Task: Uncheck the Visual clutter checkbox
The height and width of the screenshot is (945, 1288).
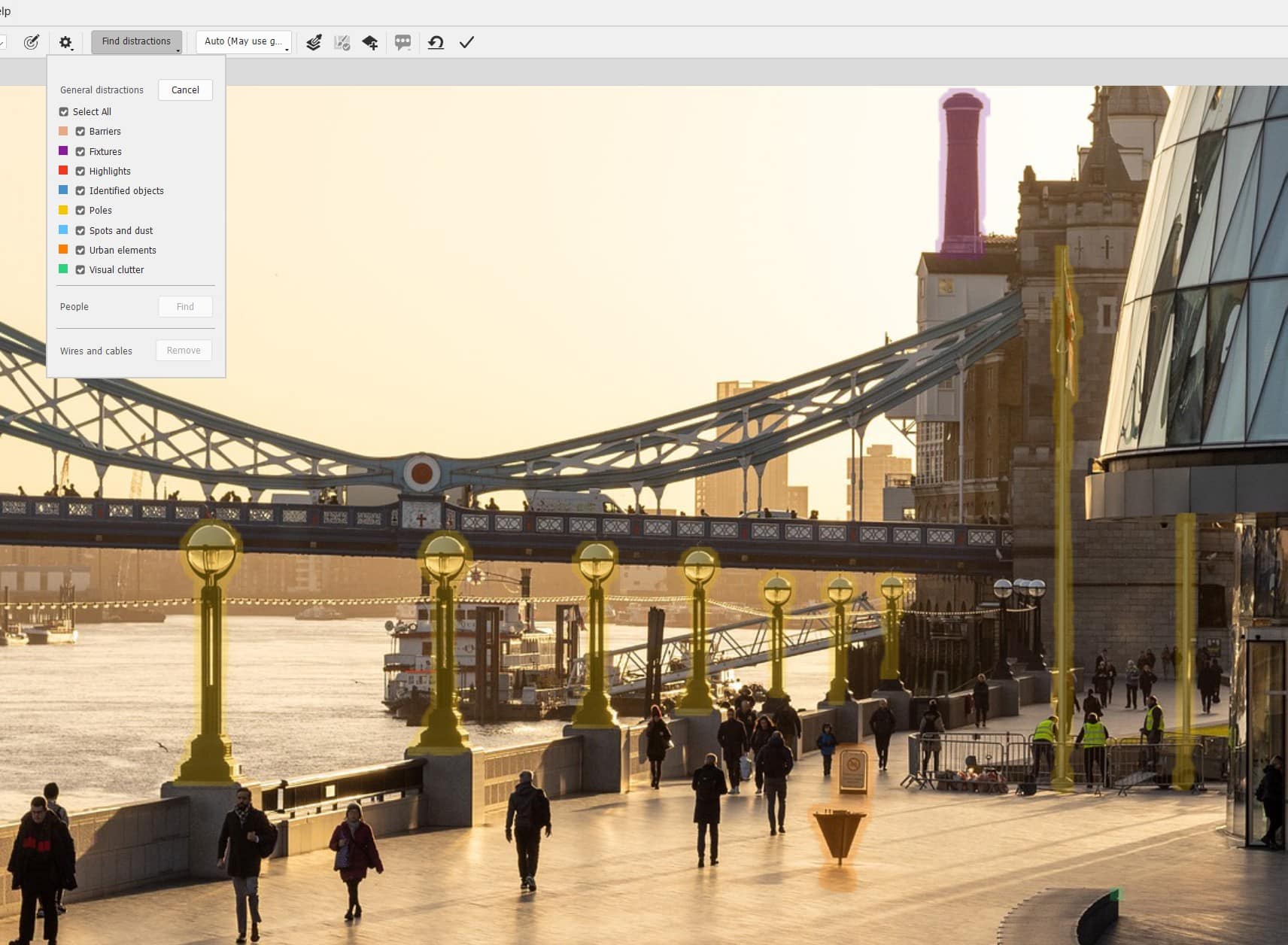Action: (80, 269)
